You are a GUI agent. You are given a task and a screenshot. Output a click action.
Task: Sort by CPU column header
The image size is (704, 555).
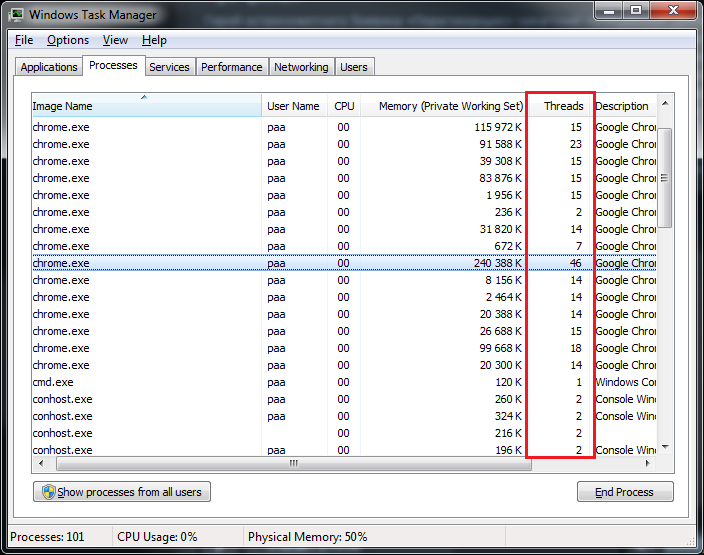pos(344,106)
